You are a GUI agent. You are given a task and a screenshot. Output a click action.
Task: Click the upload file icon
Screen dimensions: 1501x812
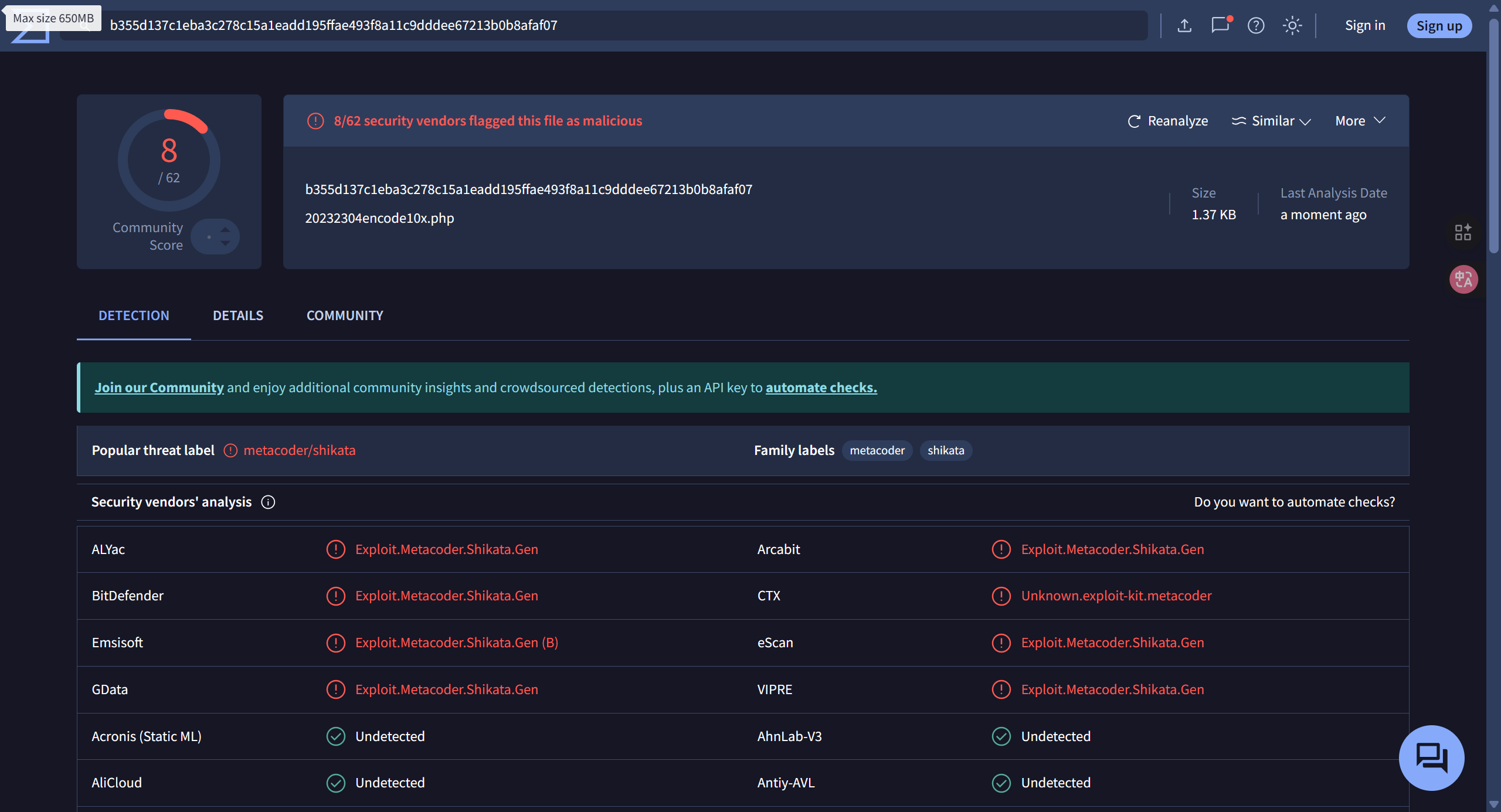tap(1184, 25)
